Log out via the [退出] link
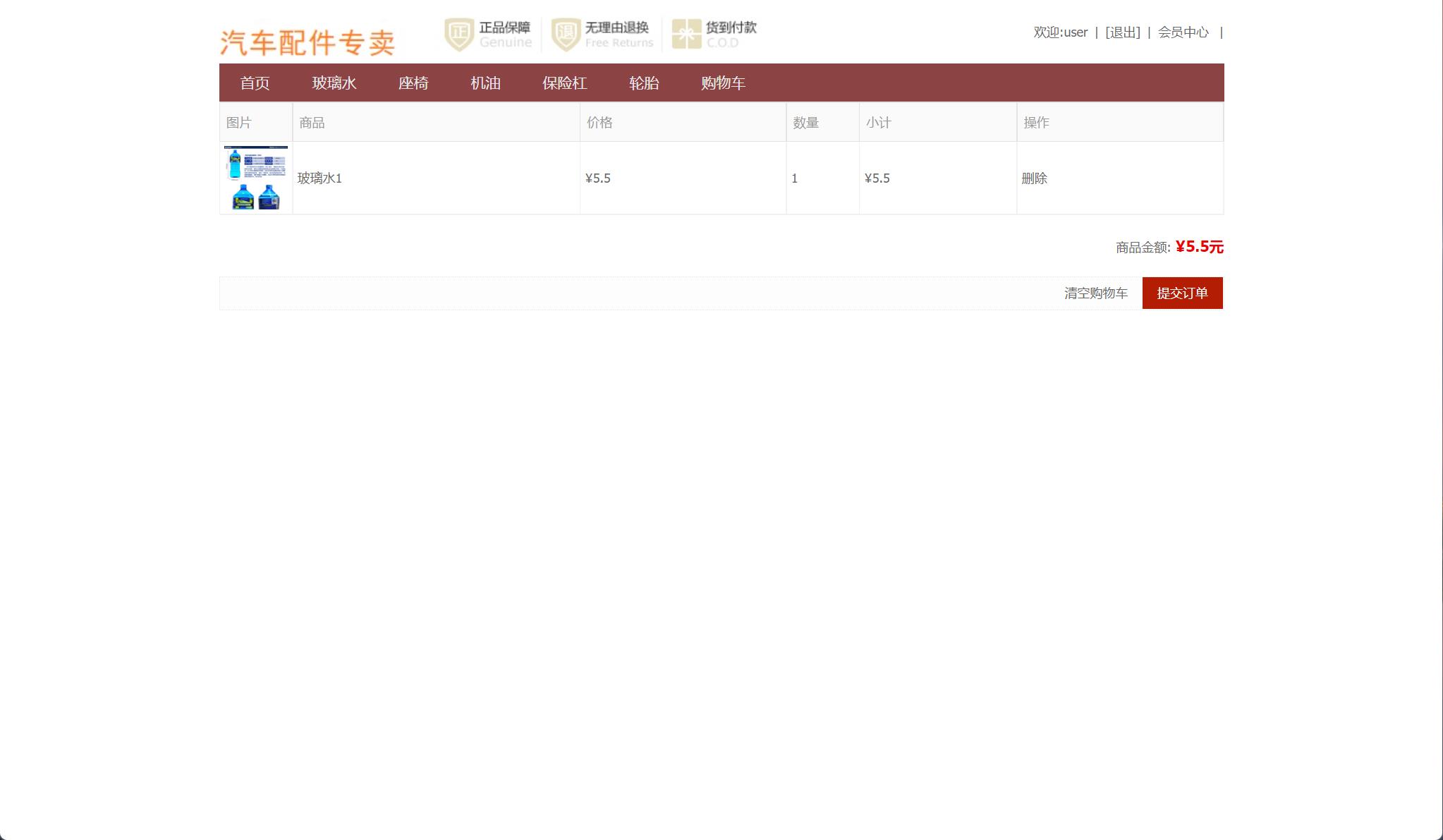This screenshot has height=840, width=1443. pyautogui.click(x=1123, y=32)
